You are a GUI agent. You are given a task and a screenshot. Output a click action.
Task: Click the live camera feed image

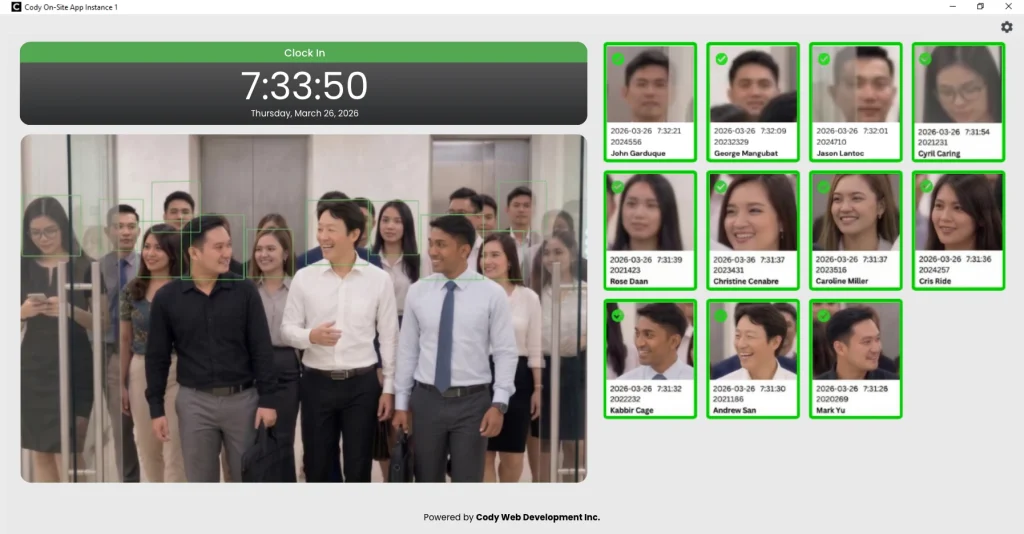tap(304, 309)
